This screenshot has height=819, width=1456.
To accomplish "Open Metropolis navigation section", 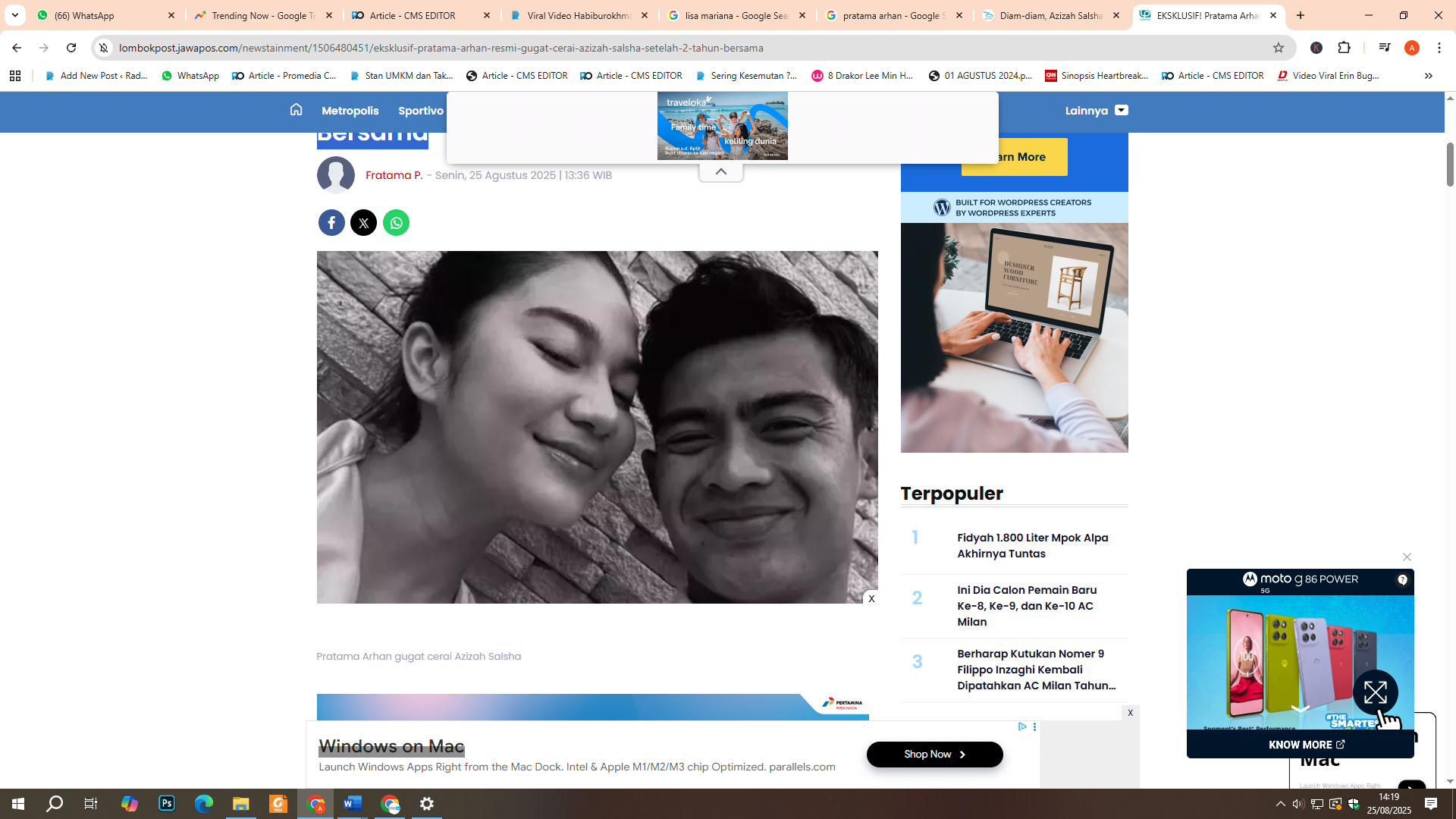I will pos(350,111).
